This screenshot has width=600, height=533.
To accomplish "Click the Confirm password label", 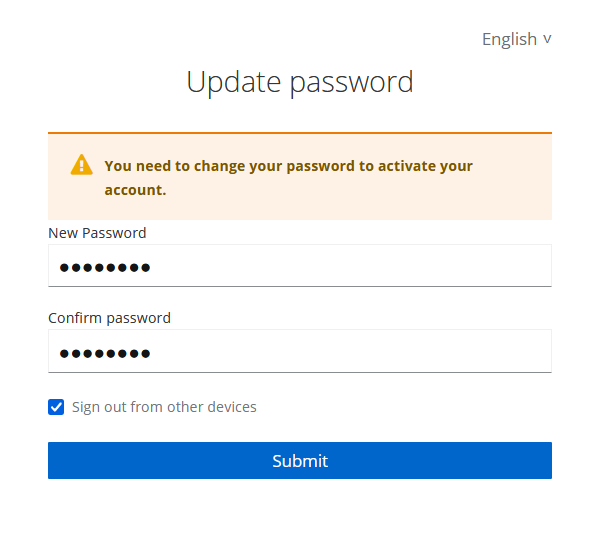I will click(x=109, y=318).
